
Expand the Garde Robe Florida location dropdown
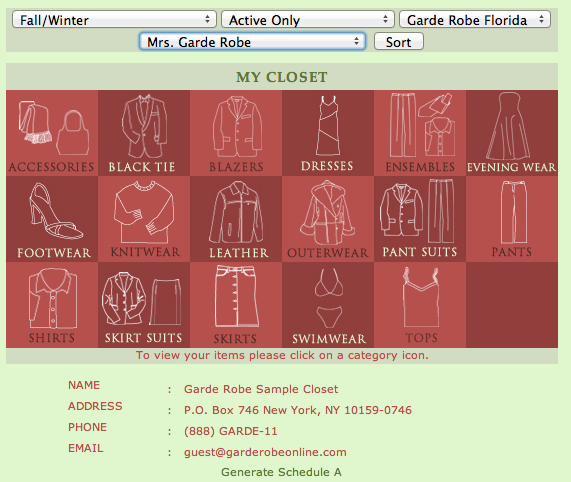coord(475,20)
